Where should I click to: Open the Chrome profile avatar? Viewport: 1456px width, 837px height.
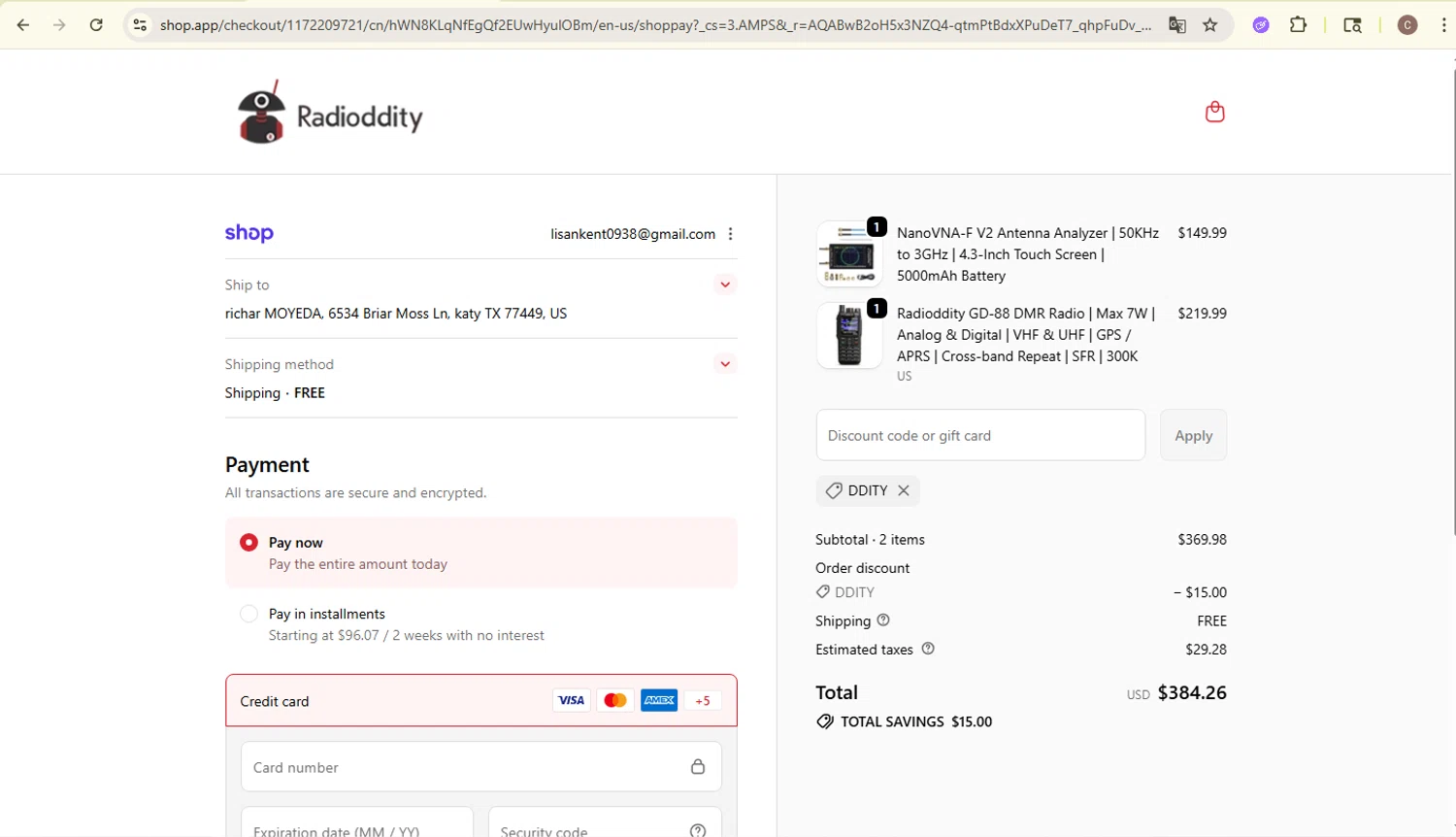1407,25
